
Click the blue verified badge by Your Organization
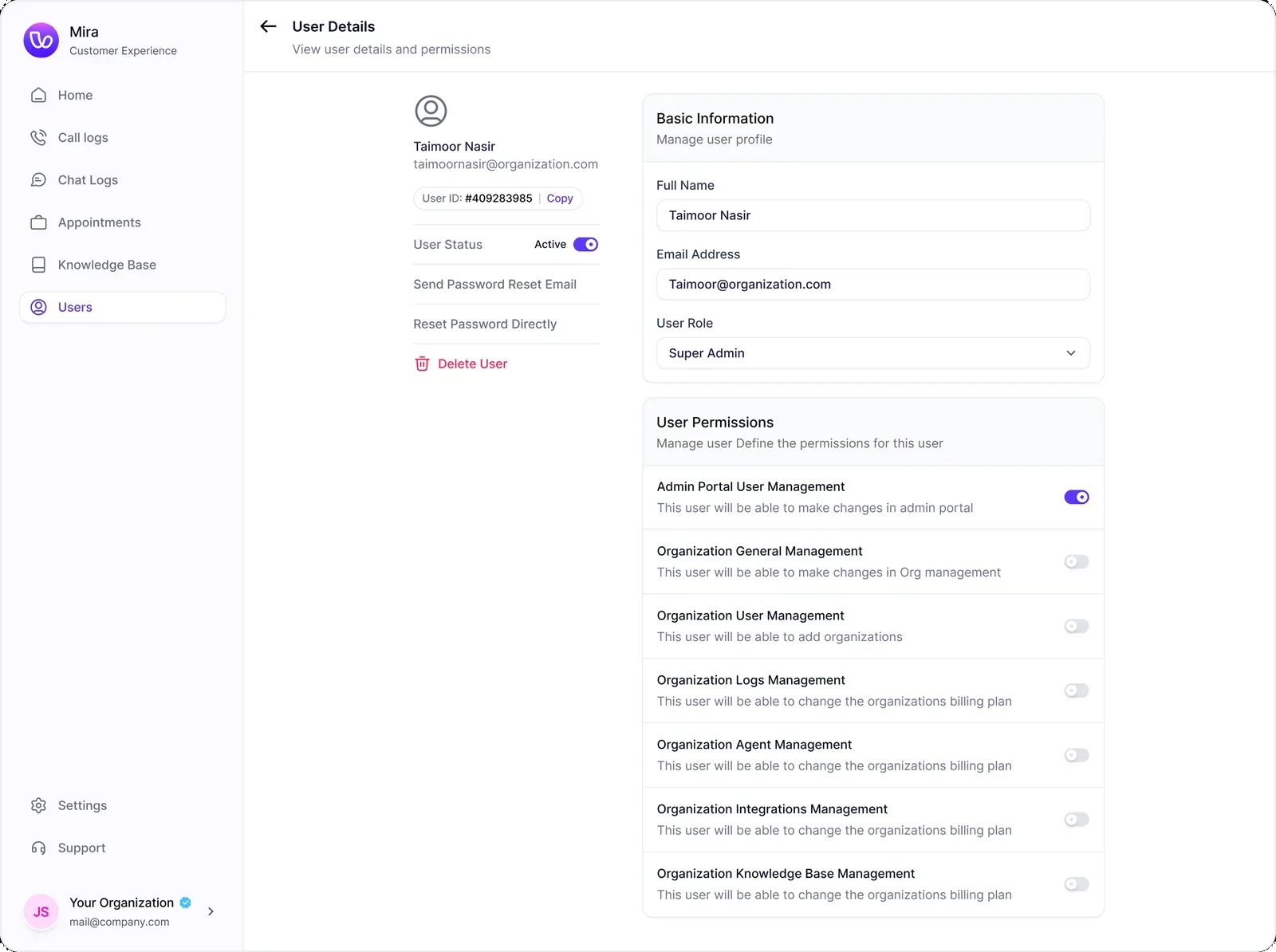pos(186,903)
